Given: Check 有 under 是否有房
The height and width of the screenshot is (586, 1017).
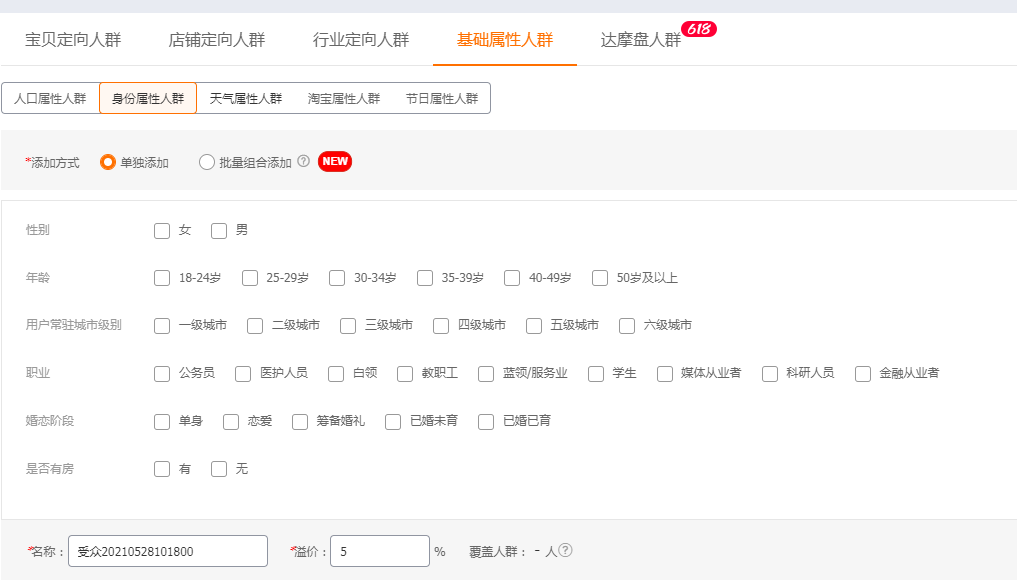Looking at the screenshot, I should (162, 469).
